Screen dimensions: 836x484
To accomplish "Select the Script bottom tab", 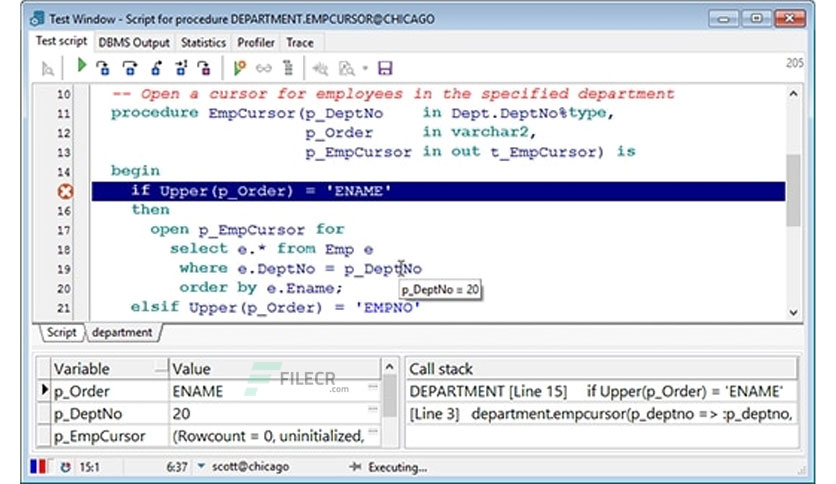I will 61,332.
